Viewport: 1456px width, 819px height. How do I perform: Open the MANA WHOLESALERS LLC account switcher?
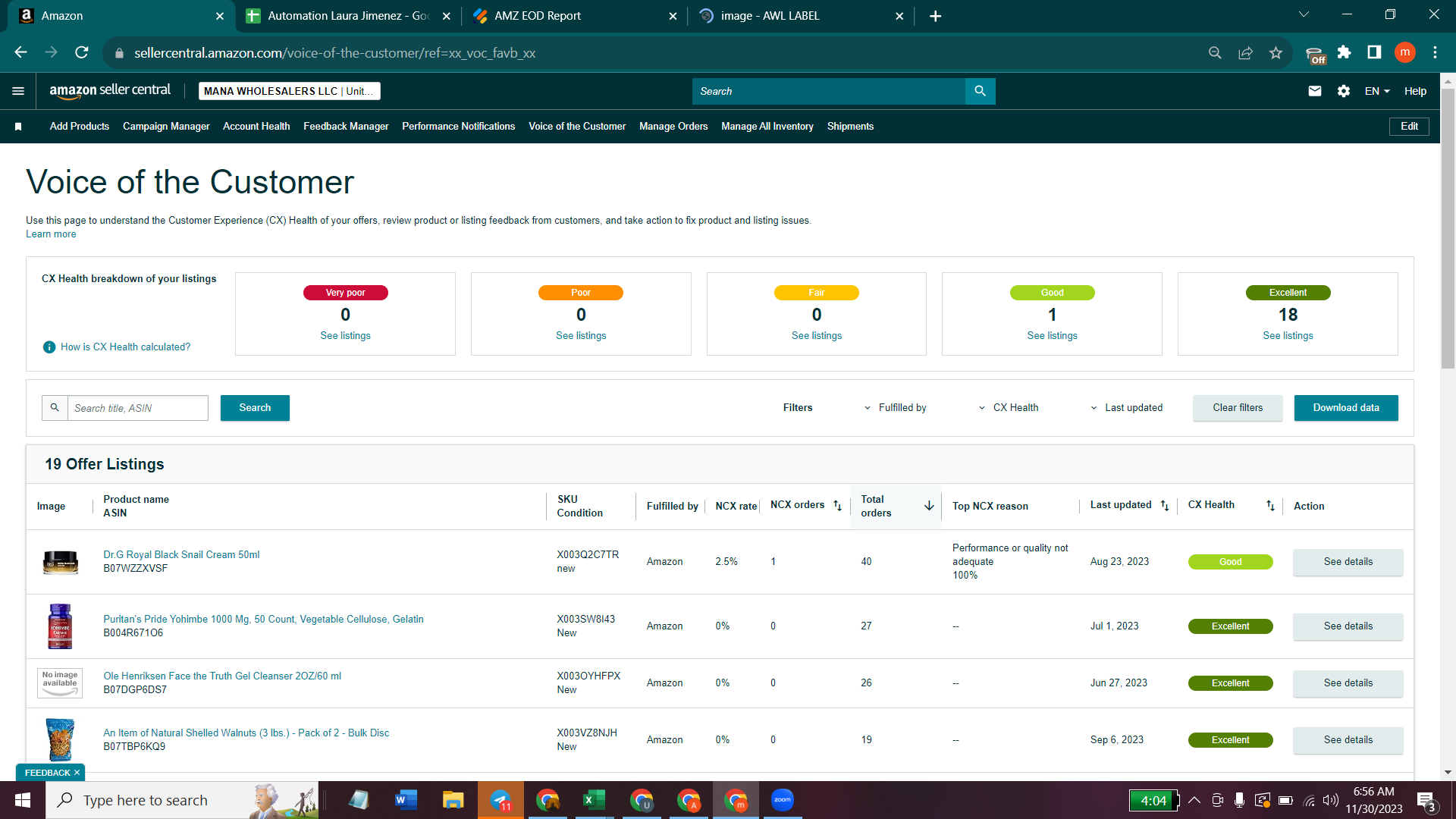289,91
